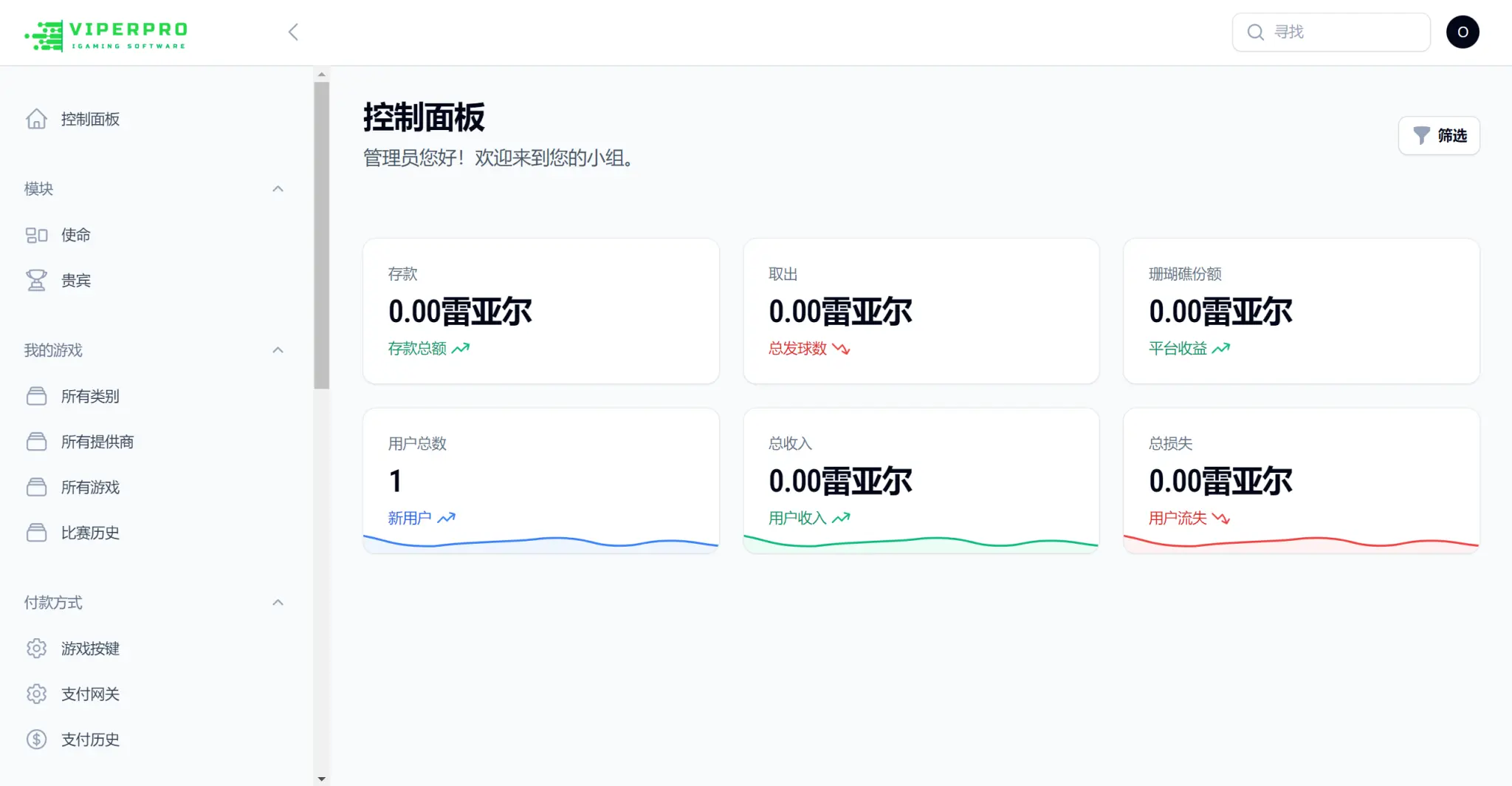Collapse the 模块 section chevron
Viewport: 1512px width, 786px height.
tap(278, 189)
